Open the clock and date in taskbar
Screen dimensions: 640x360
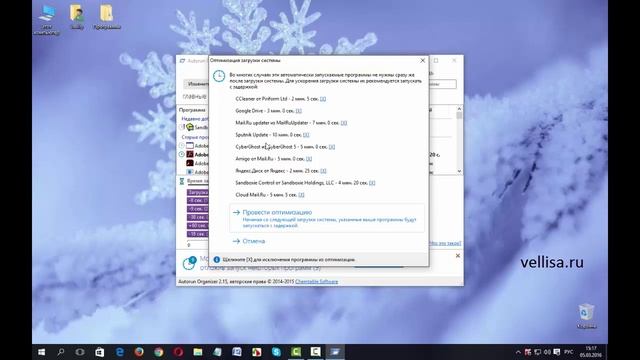591,352
